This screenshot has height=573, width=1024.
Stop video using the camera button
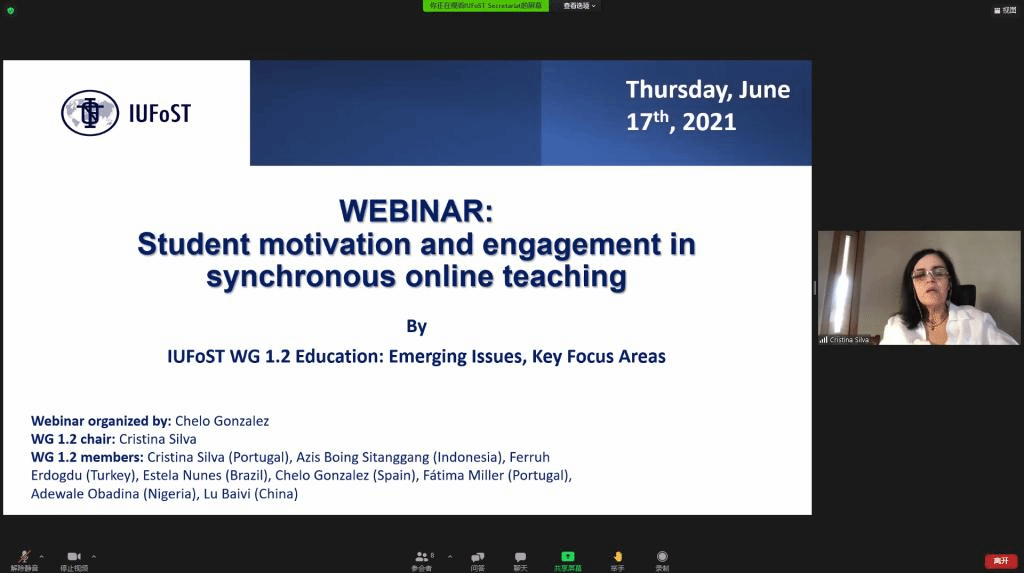pos(74,559)
